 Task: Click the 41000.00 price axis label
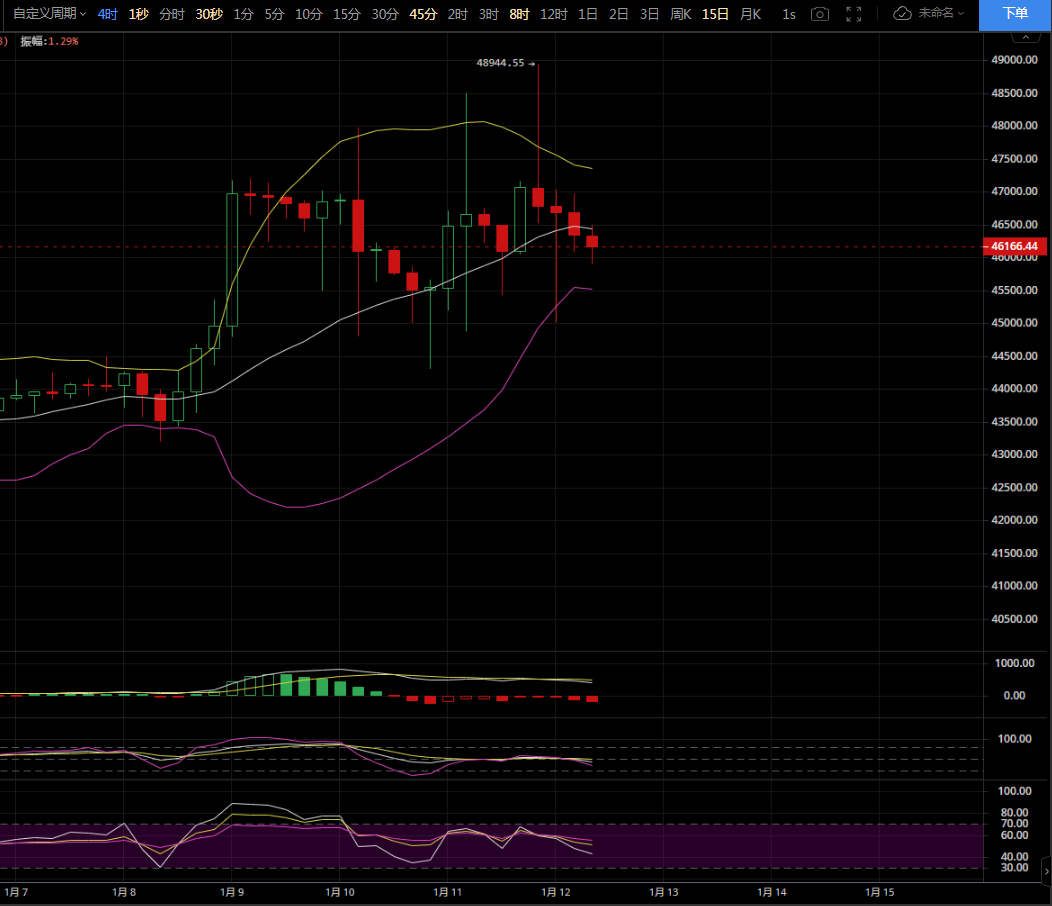(x=1014, y=586)
